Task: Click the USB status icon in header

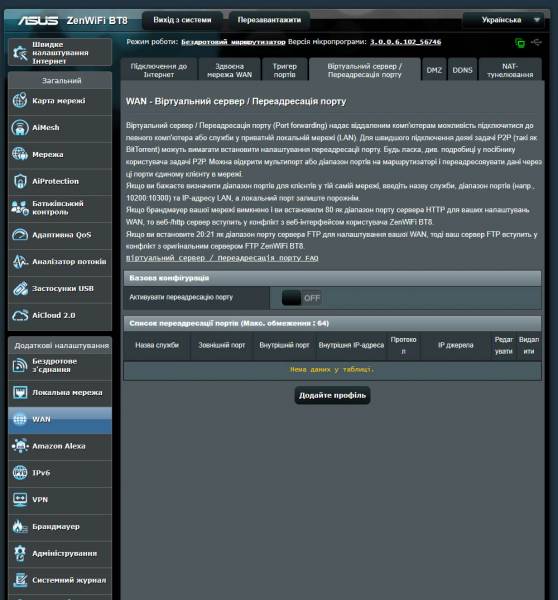Action: tap(536, 42)
